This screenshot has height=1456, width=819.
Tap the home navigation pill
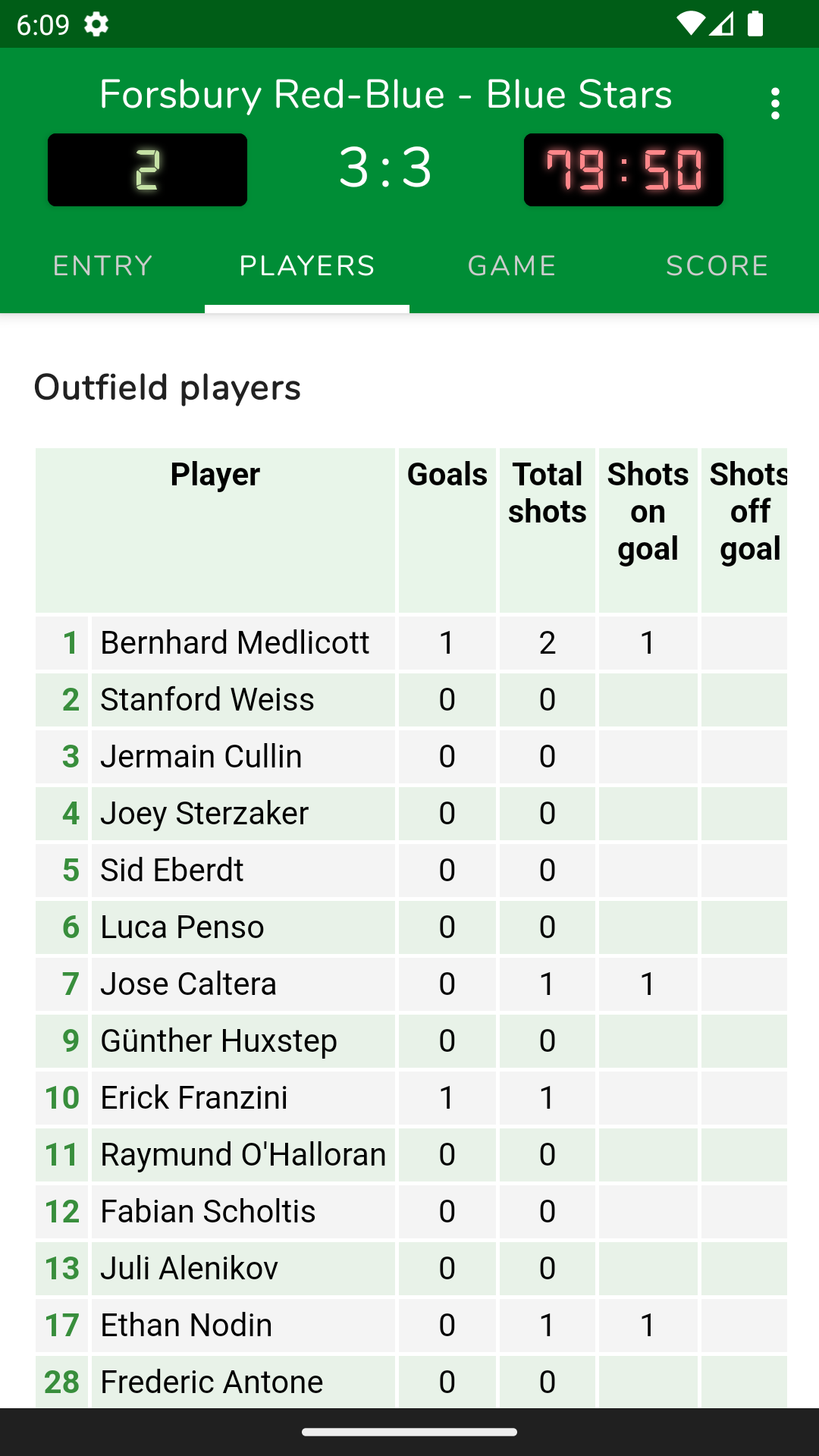tap(409, 1432)
